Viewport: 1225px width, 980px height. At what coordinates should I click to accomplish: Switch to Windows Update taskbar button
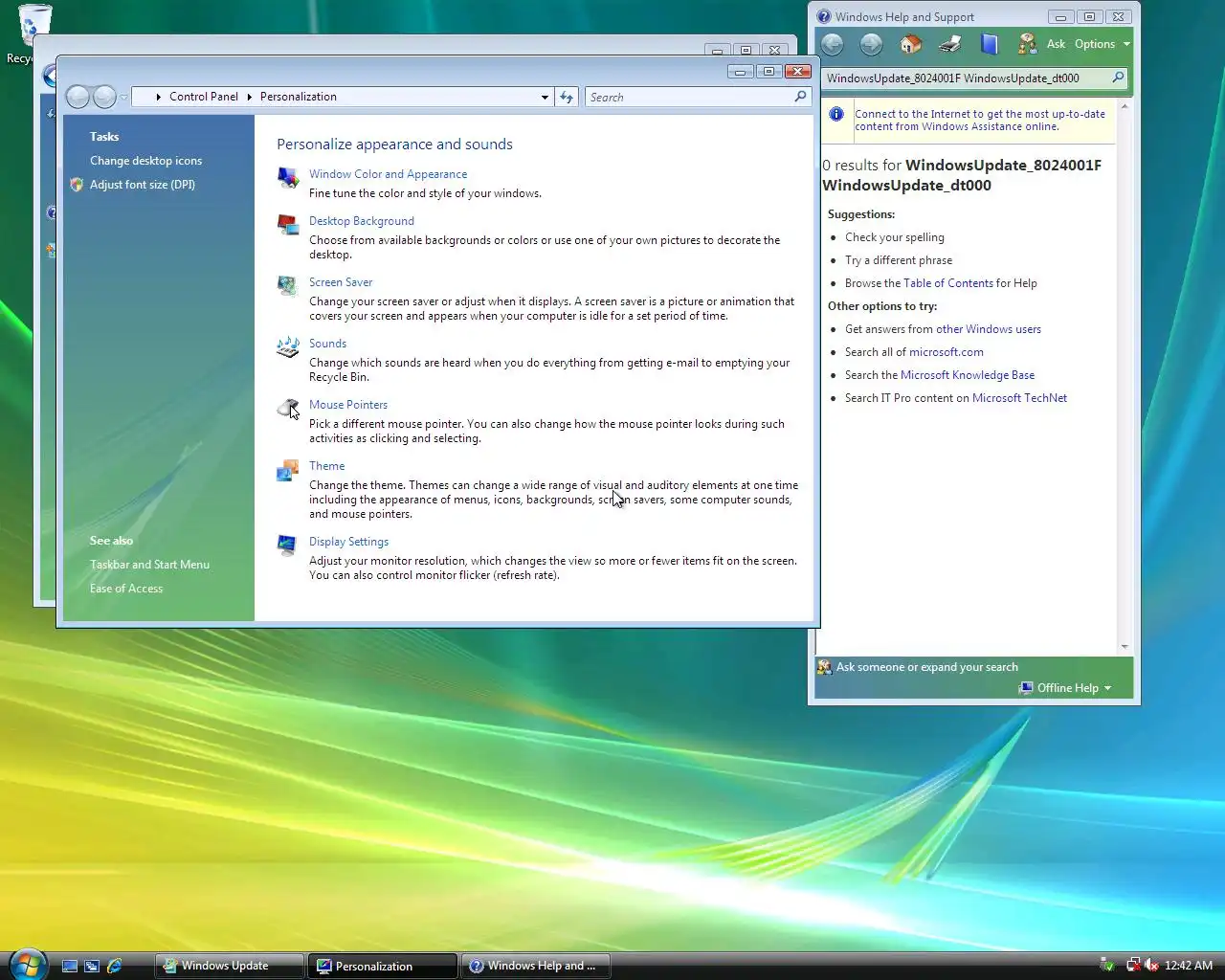click(x=230, y=966)
